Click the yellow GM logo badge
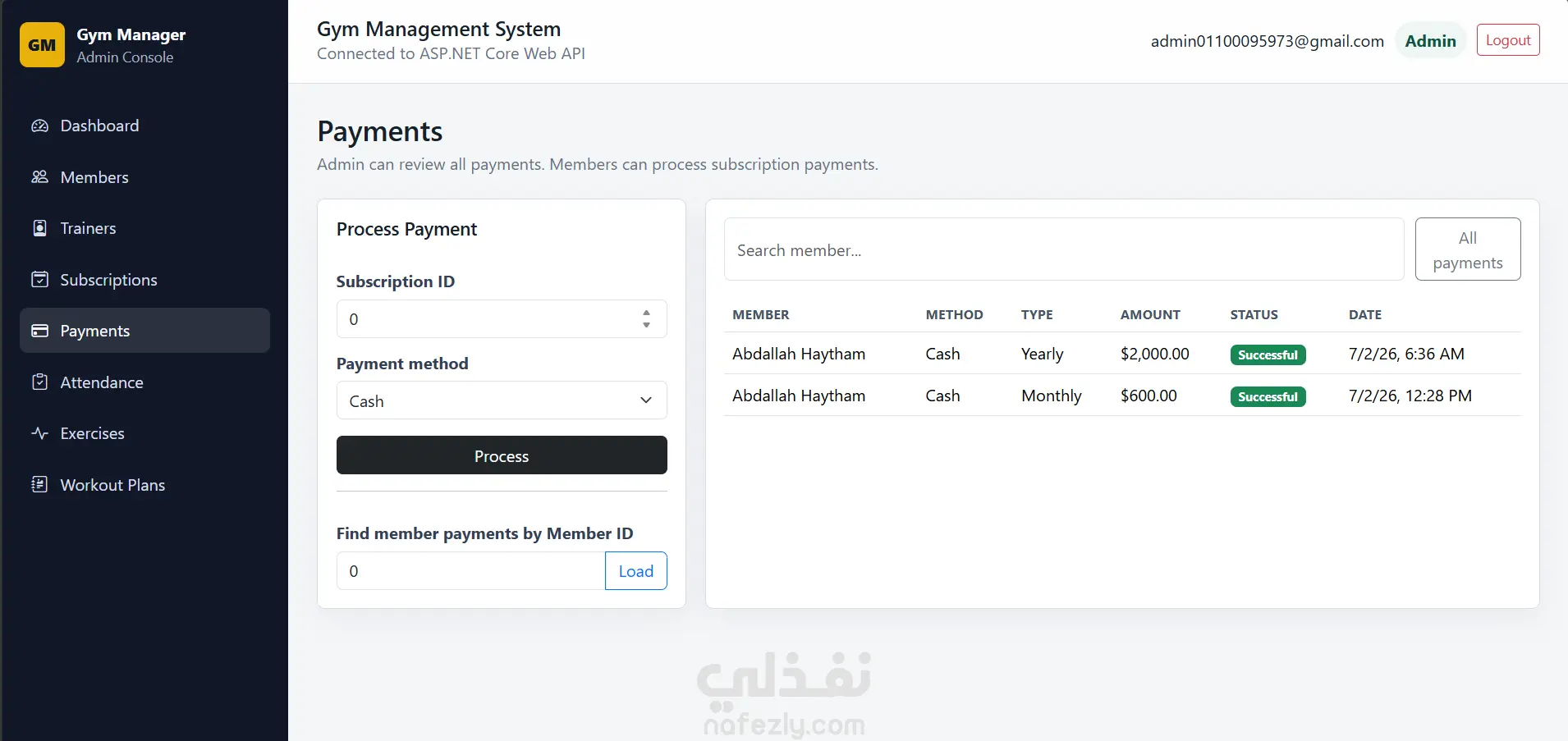 42,45
